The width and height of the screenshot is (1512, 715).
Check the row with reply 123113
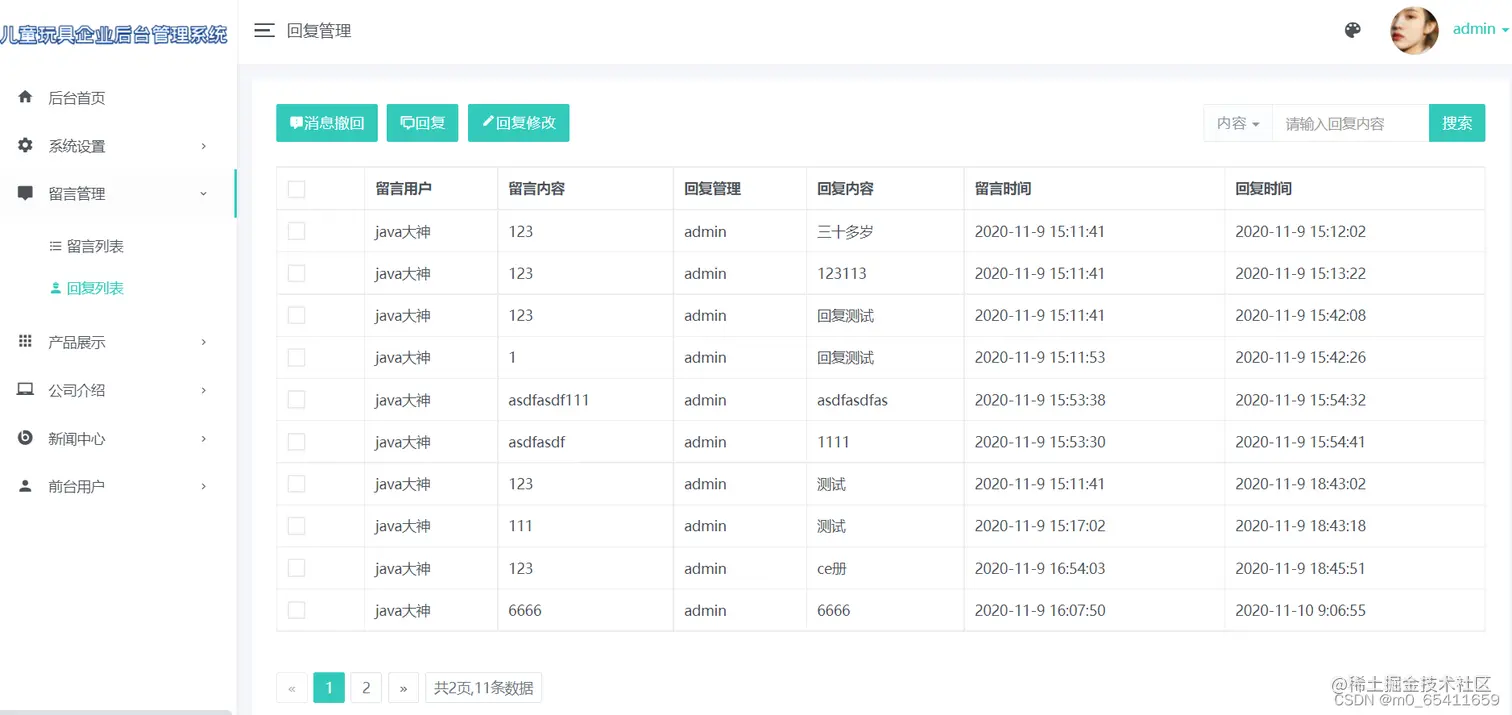[296, 273]
